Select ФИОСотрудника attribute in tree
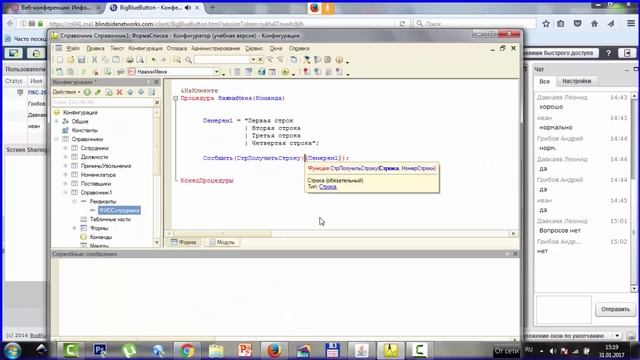This screenshot has height=360, width=640. point(119,210)
